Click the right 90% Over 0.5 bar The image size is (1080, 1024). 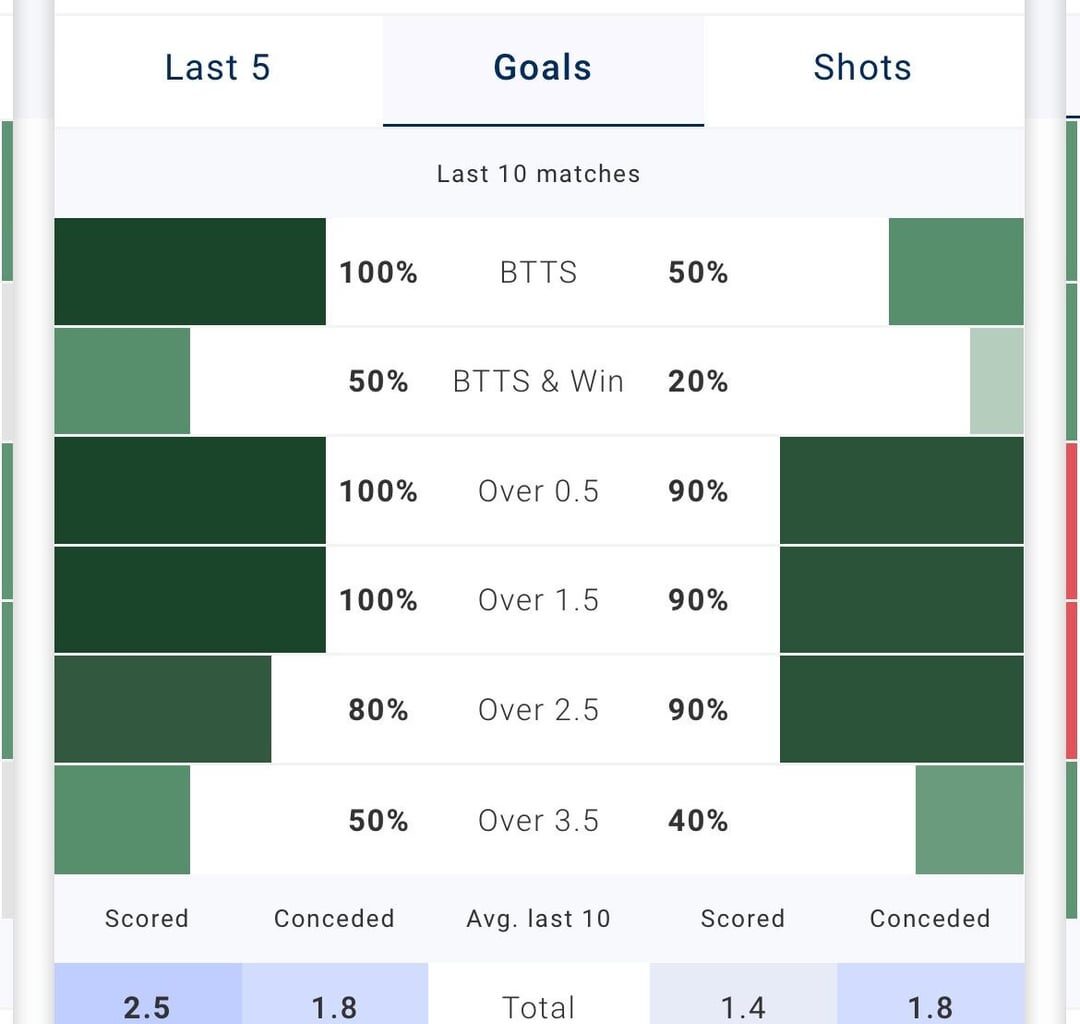(x=902, y=490)
